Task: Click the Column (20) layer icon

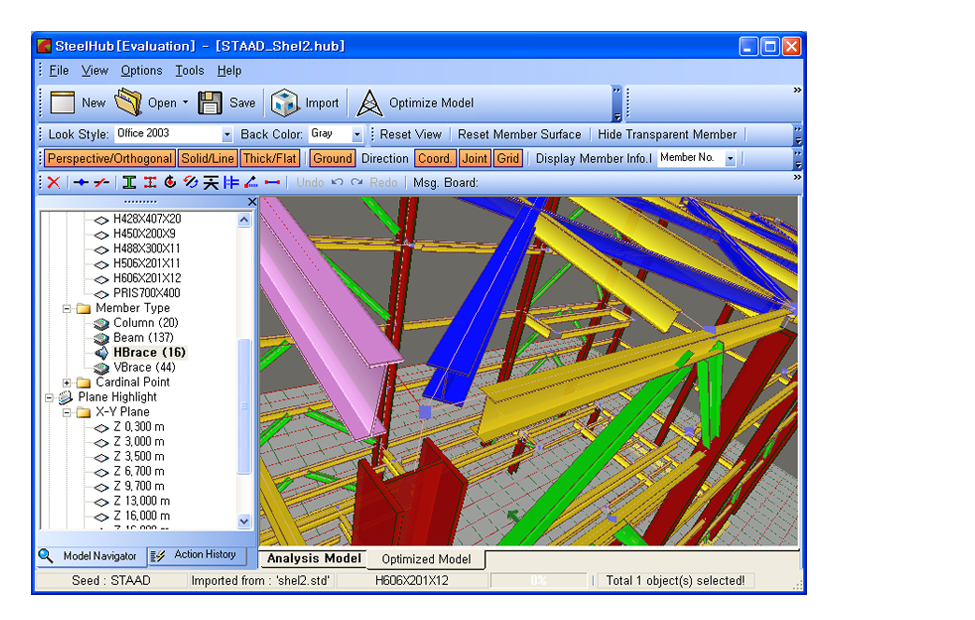Action: (x=101, y=323)
